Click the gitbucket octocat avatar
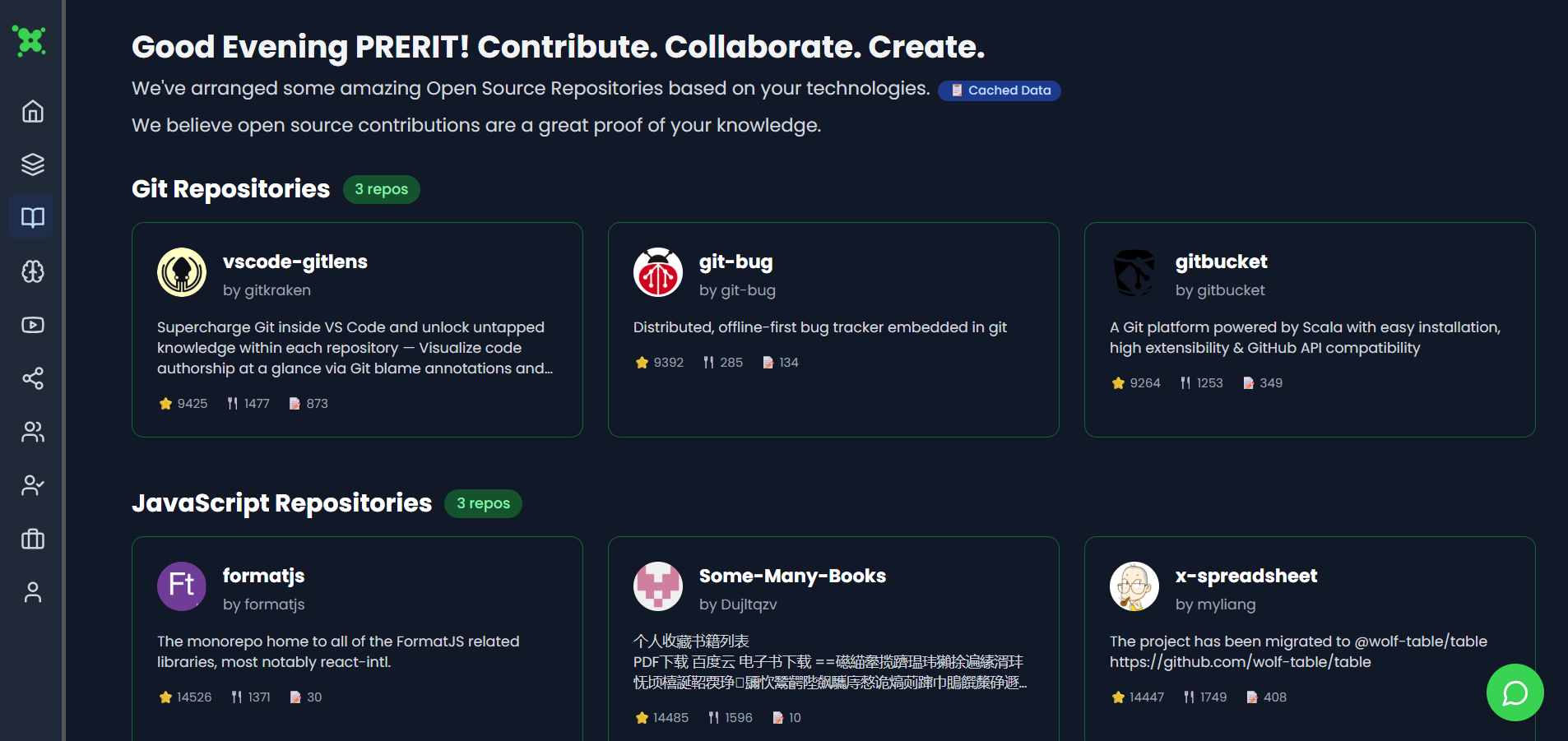The height and width of the screenshot is (741, 1568). click(1134, 272)
